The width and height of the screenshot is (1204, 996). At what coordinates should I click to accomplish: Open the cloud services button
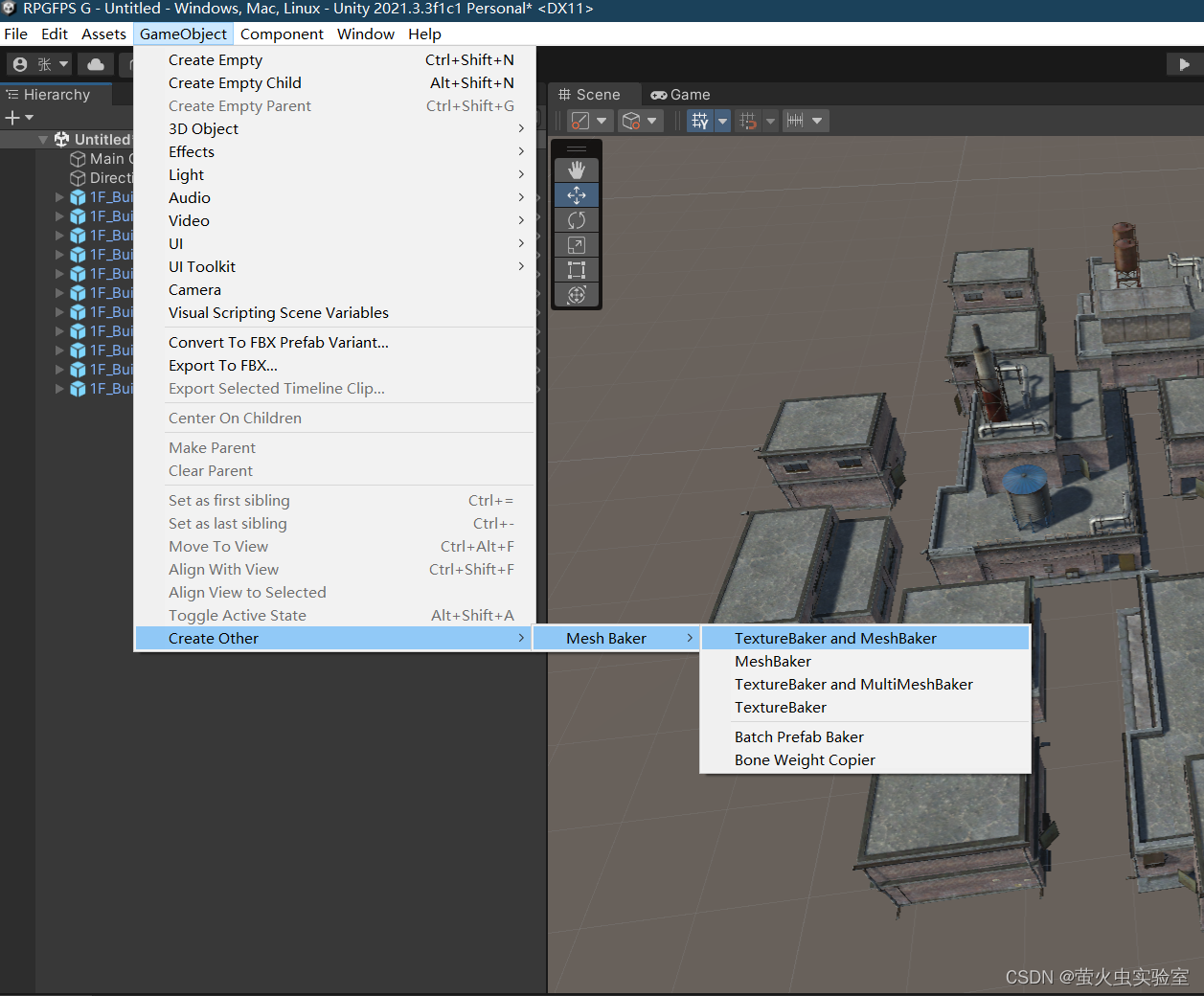pos(96,64)
